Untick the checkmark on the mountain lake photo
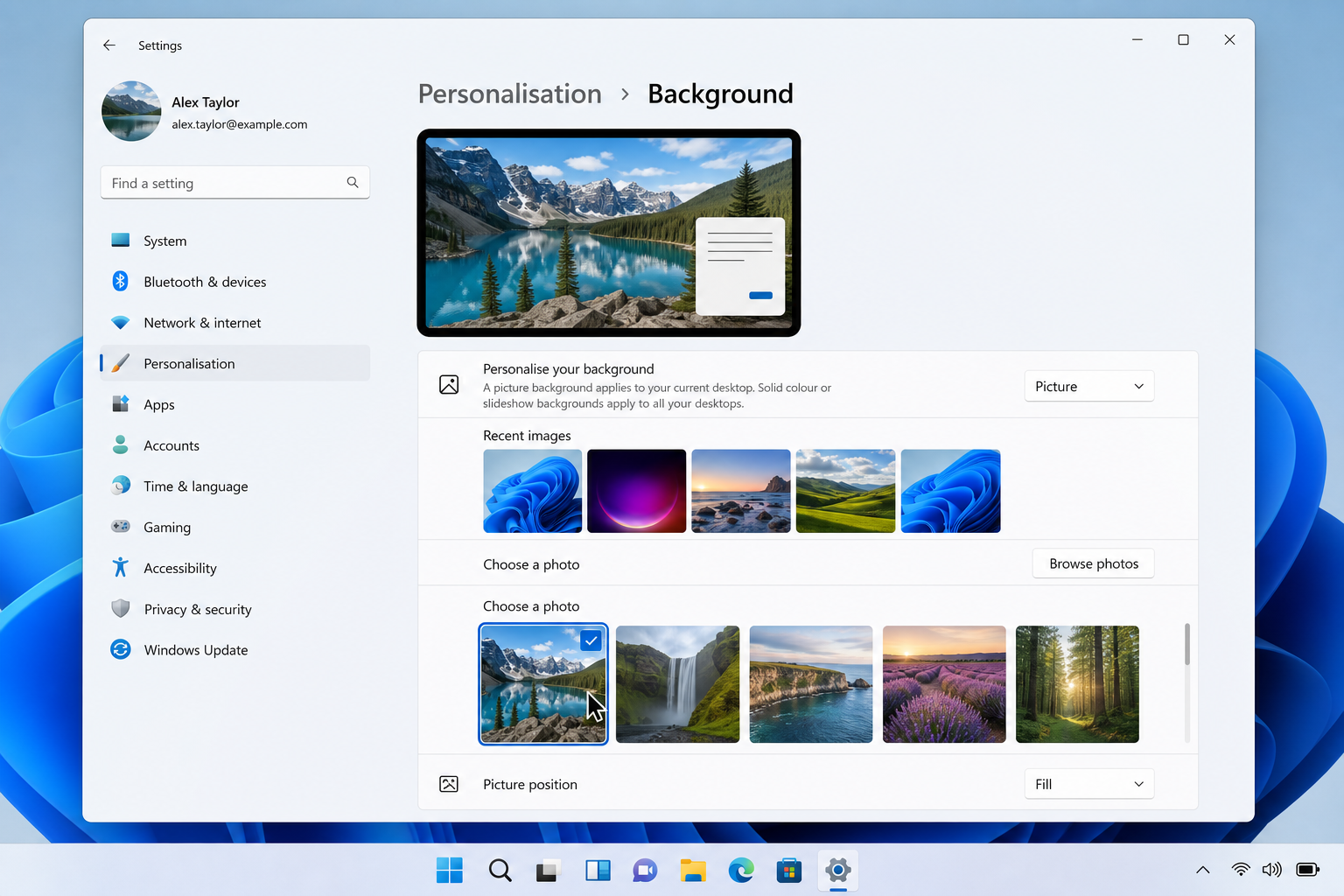The image size is (1344, 896). click(591, 640)
